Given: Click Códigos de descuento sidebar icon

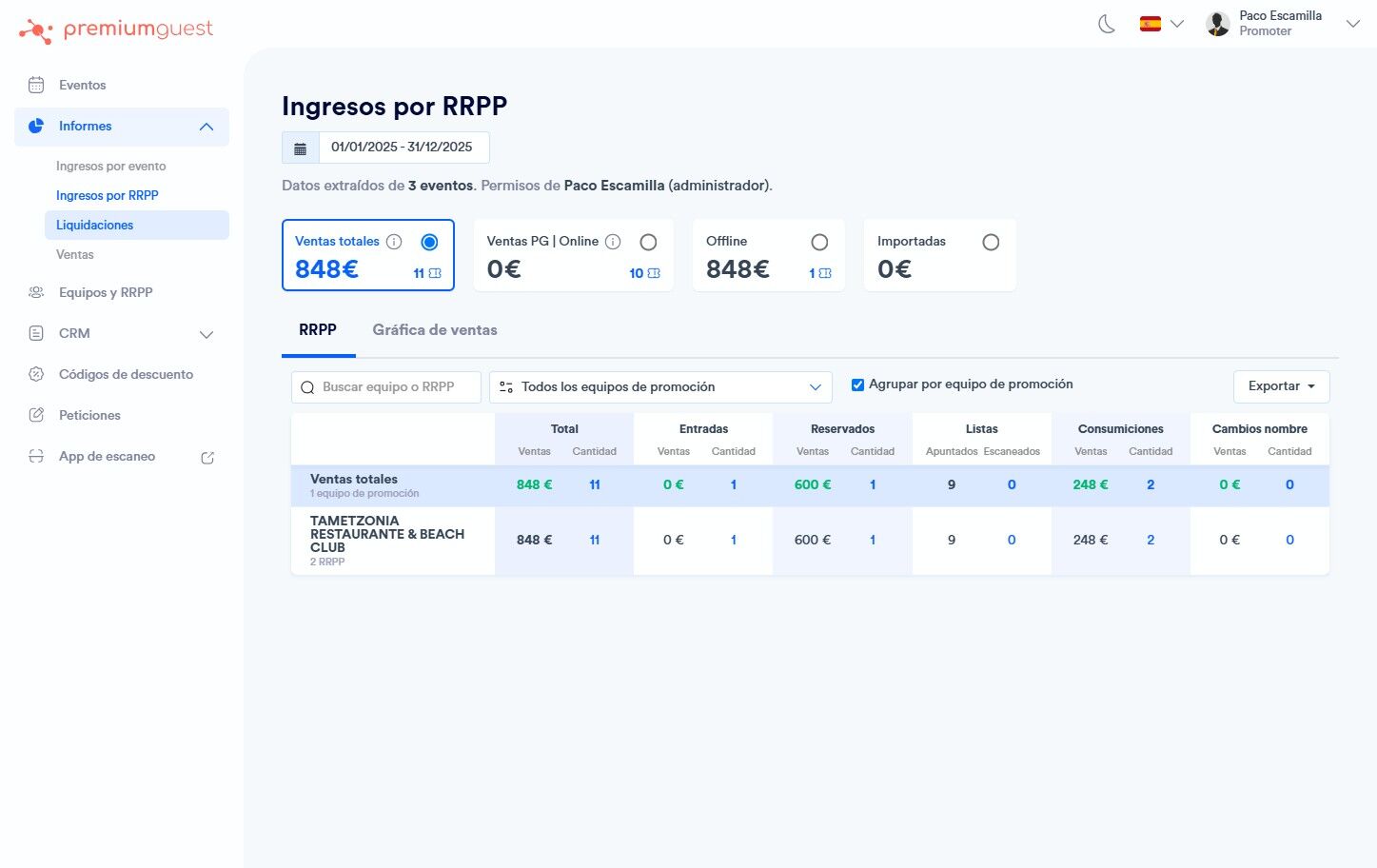Looking at the screenshot, I should (36, 374).
